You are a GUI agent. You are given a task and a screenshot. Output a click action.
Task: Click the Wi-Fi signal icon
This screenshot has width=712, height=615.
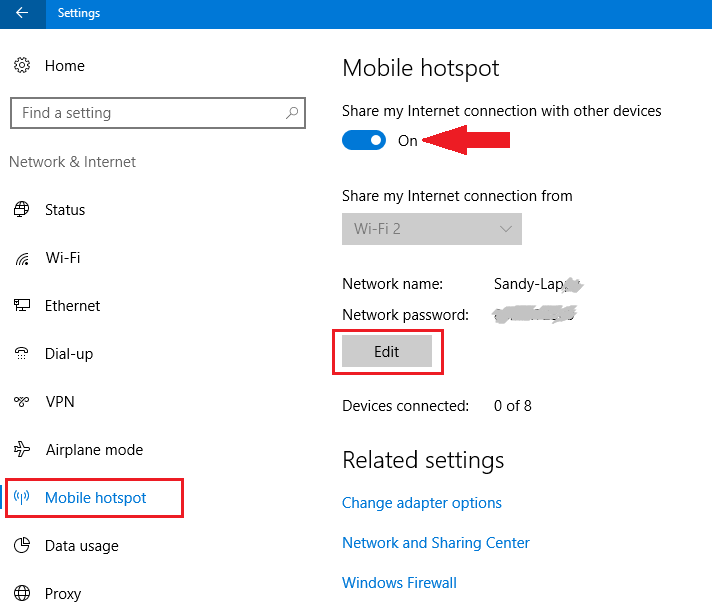pos(22,258)
